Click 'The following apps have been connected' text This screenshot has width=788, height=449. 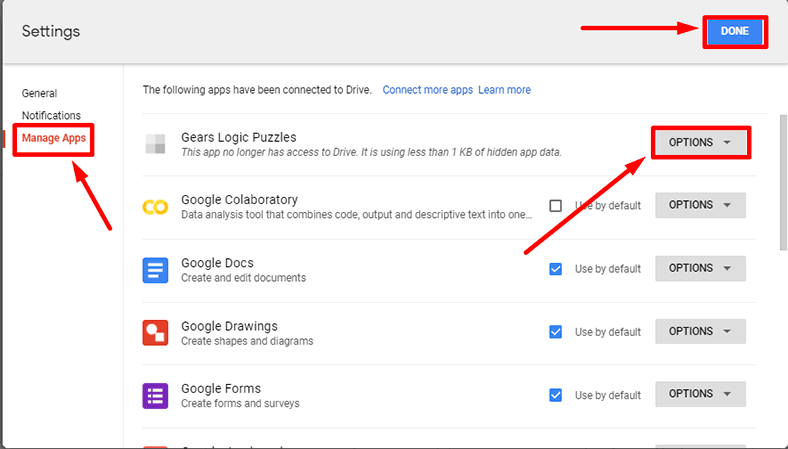[257, 90]
